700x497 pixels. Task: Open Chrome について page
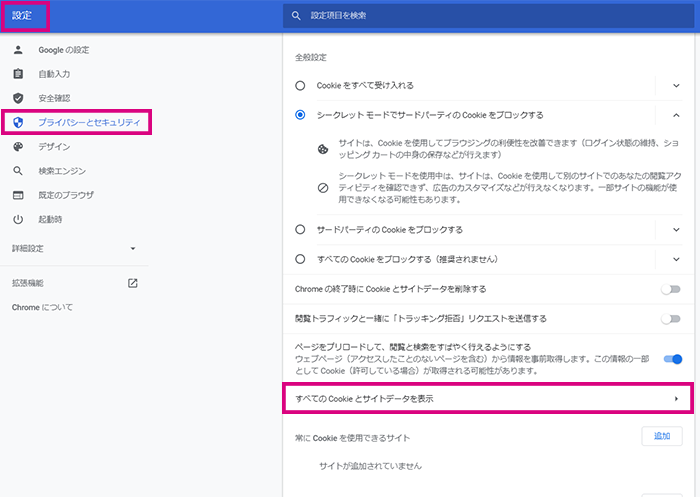click(42, 307)
